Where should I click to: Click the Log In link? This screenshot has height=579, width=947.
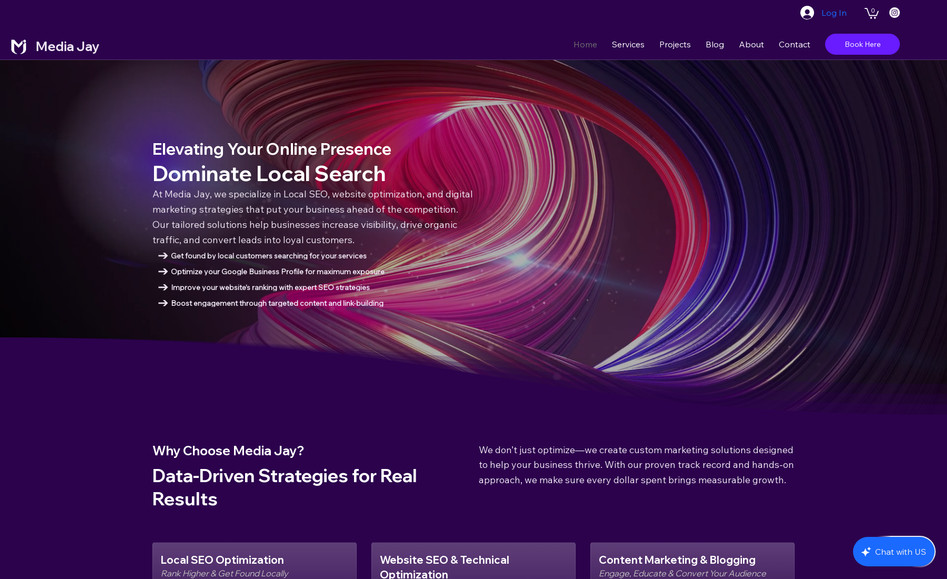pos(834,13)
